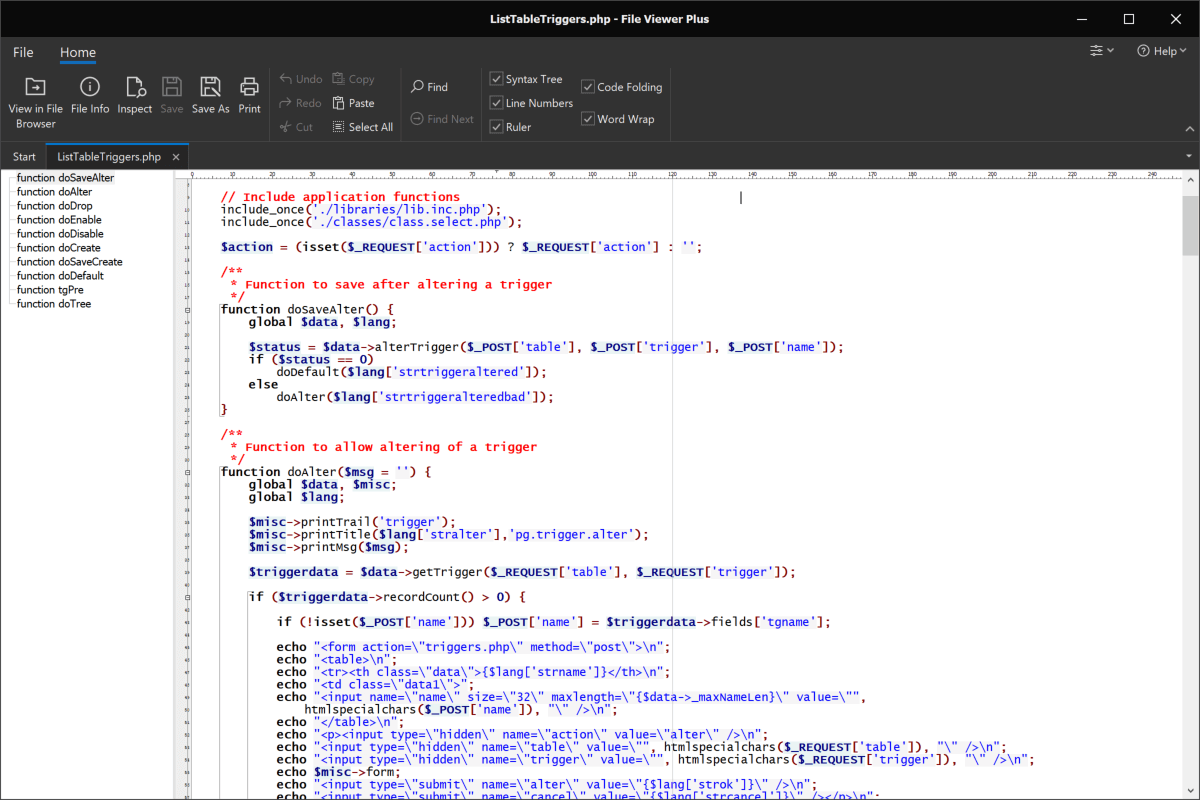Click the Paste icon
The width and height of the screenshot is (1200, 800).
tap(354, 102)
